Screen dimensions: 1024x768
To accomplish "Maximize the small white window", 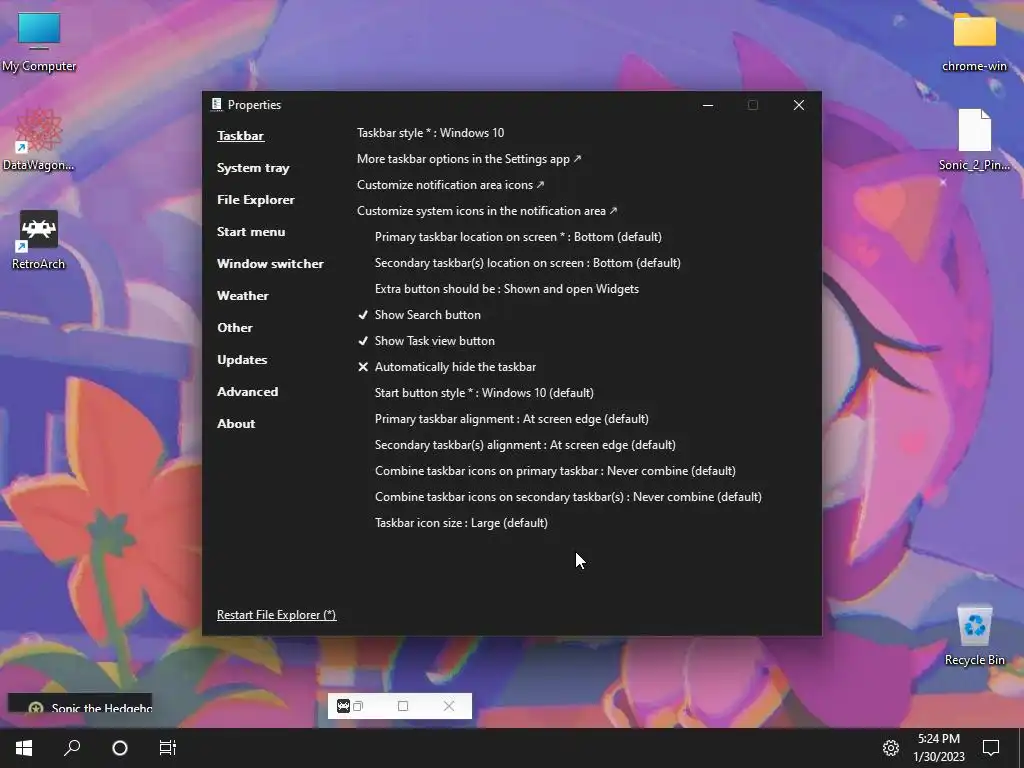I will [x=403, y=706].
